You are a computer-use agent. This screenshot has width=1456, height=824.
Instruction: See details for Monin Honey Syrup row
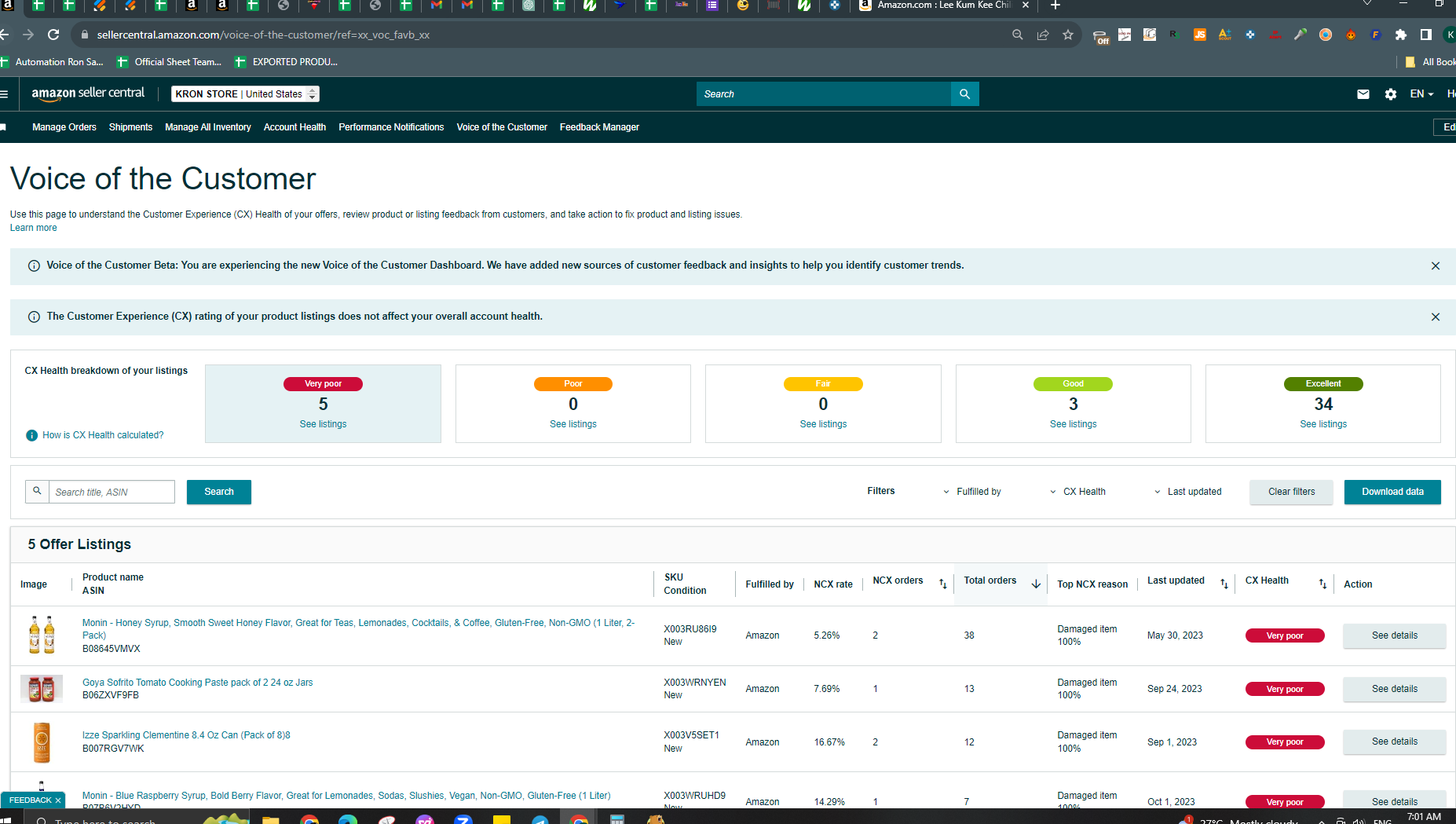click(x=1395, y=635)
